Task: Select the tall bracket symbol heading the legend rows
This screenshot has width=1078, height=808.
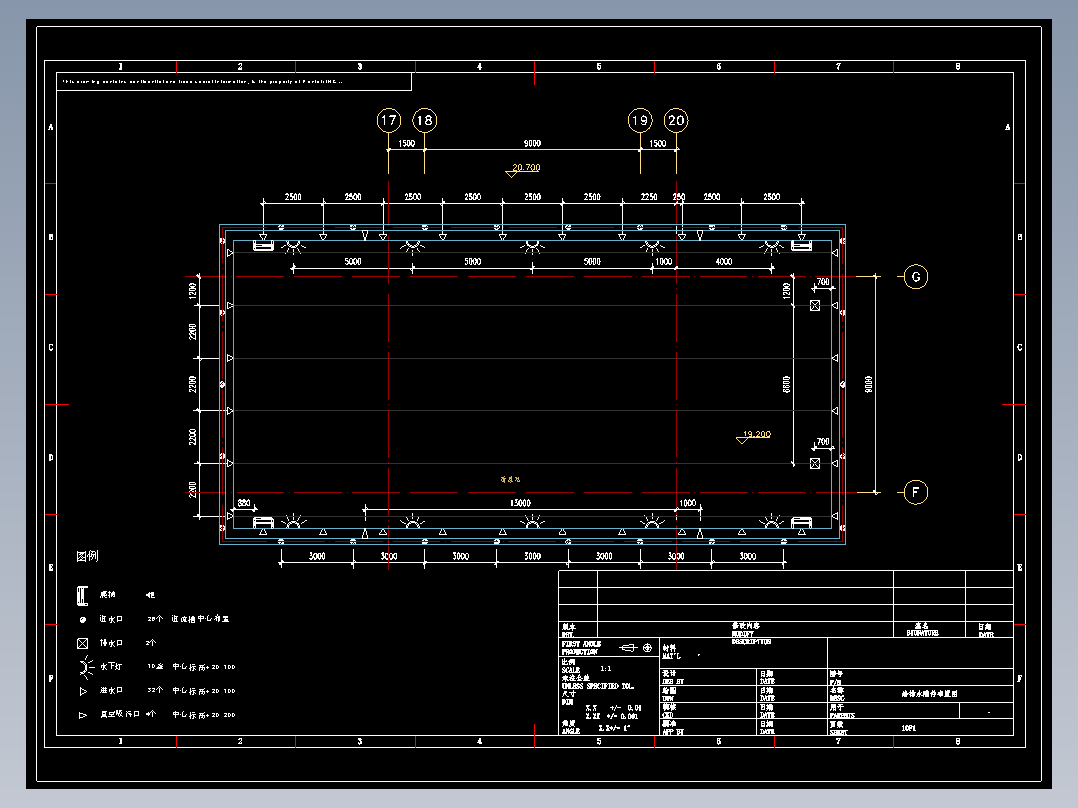Action: [82, 596]
